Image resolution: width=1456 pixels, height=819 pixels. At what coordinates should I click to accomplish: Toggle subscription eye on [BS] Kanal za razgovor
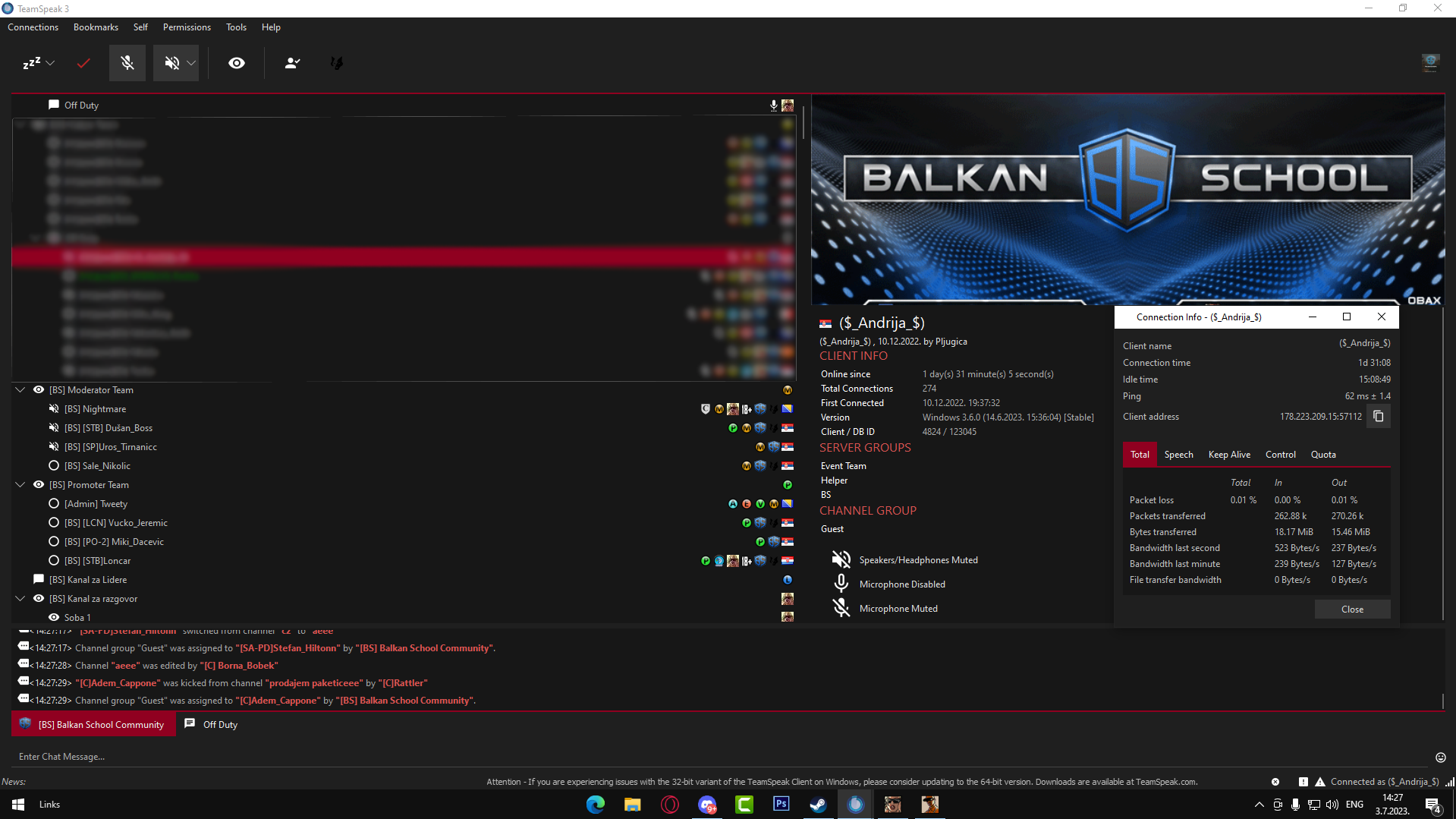pos(39,599)
